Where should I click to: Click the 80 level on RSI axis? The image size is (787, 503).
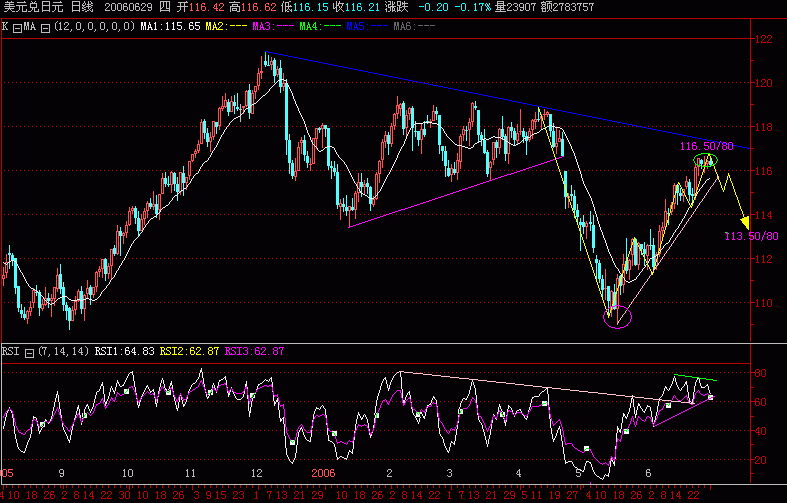click(x=760, y=373)
